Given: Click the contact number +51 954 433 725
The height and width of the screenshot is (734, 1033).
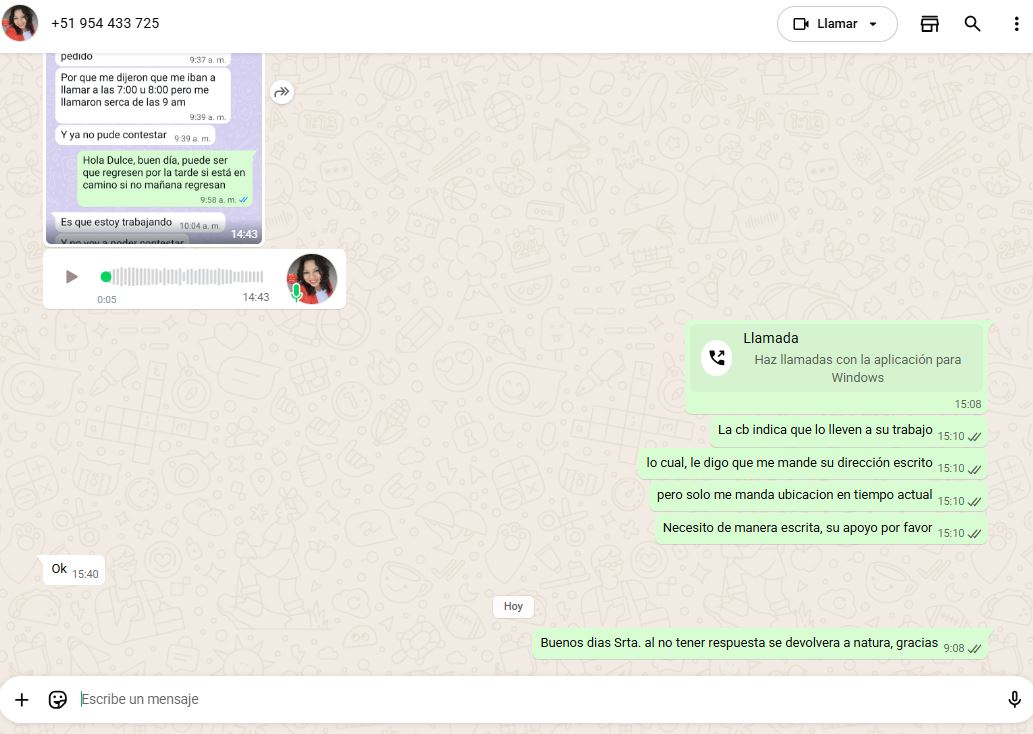Looking at the screenshot, I should pos(105,23).
